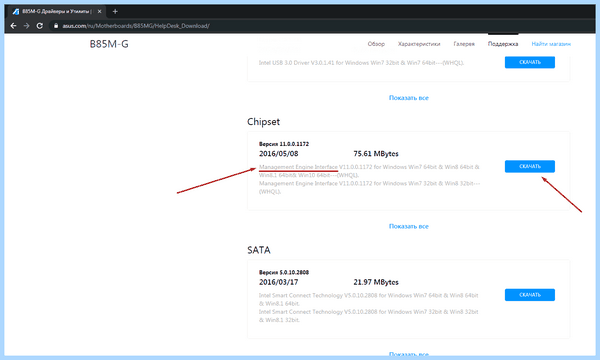Open the Обзор menu item

(x=376, y=44)
